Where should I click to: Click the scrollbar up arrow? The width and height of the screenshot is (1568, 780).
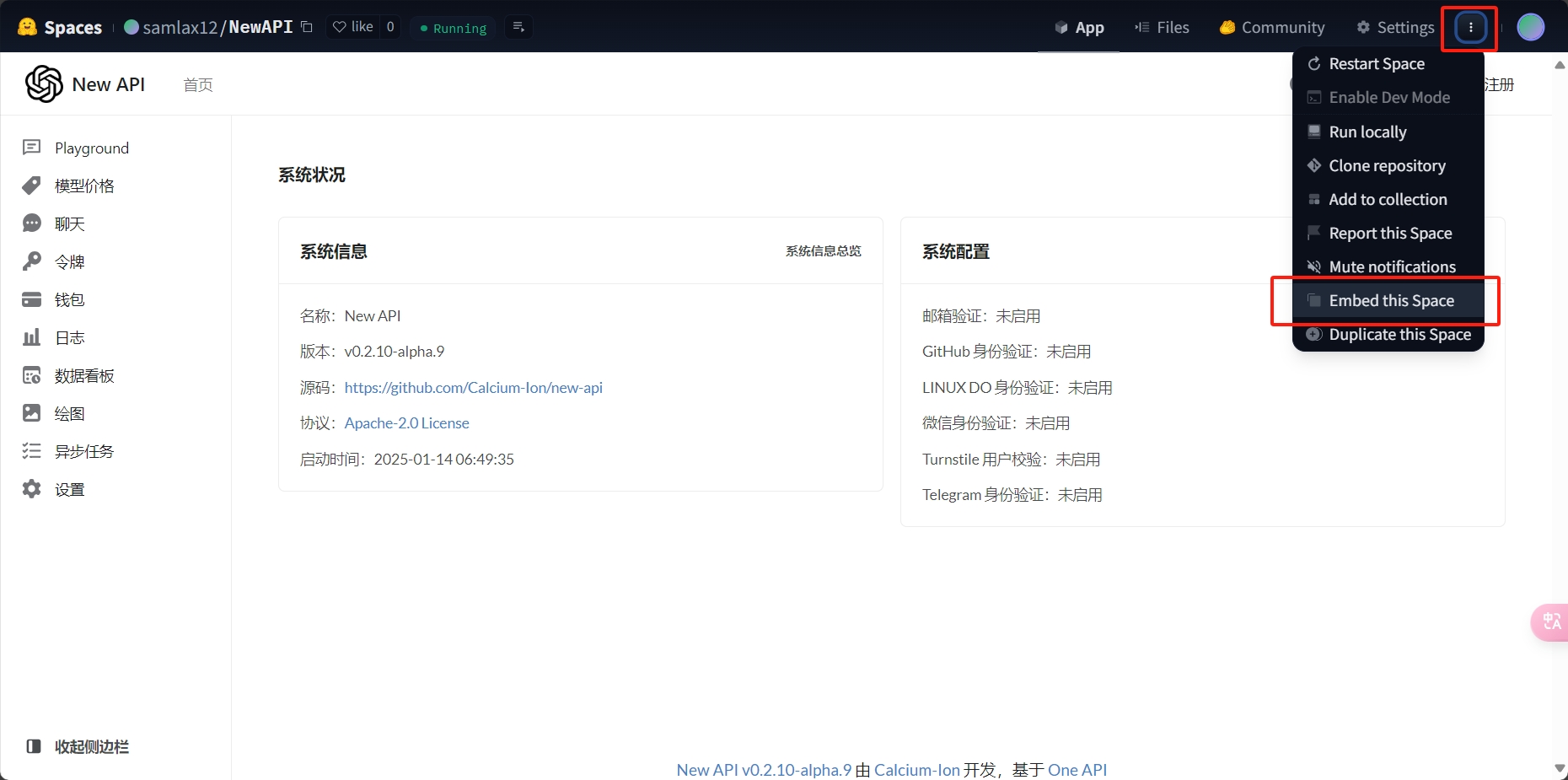point(1560,64)
